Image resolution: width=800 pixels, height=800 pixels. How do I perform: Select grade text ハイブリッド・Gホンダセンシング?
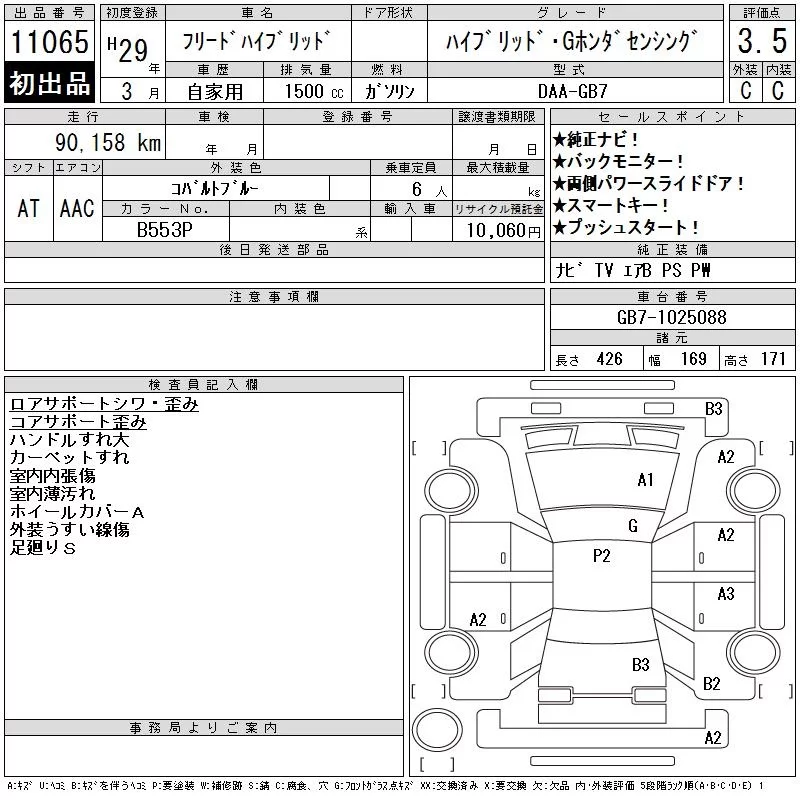(x=571, y=41)
